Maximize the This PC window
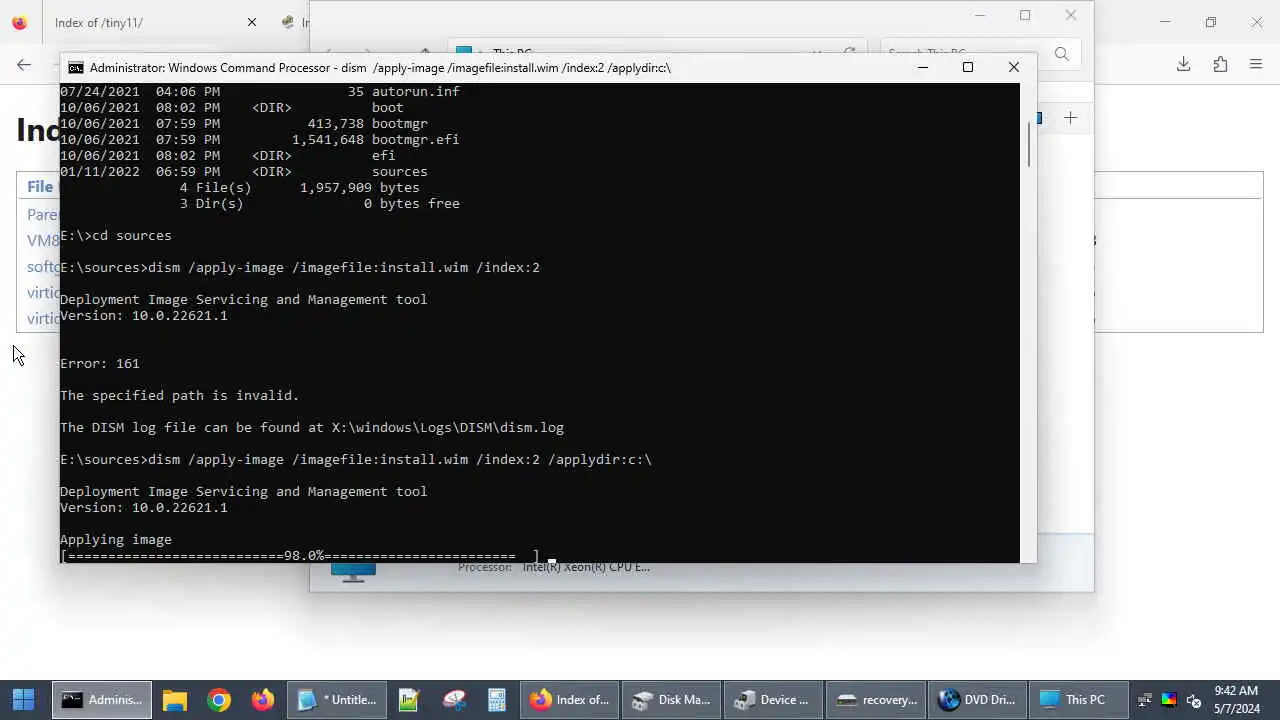The width and height of the screenshot is (1280, 720). tap(1025, 15)
